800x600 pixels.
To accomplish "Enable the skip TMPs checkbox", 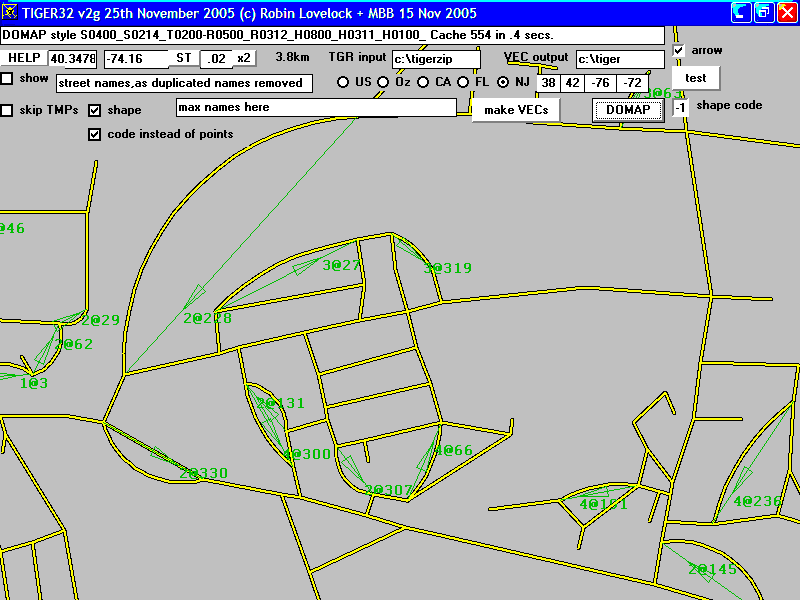I will coord(7,110).
